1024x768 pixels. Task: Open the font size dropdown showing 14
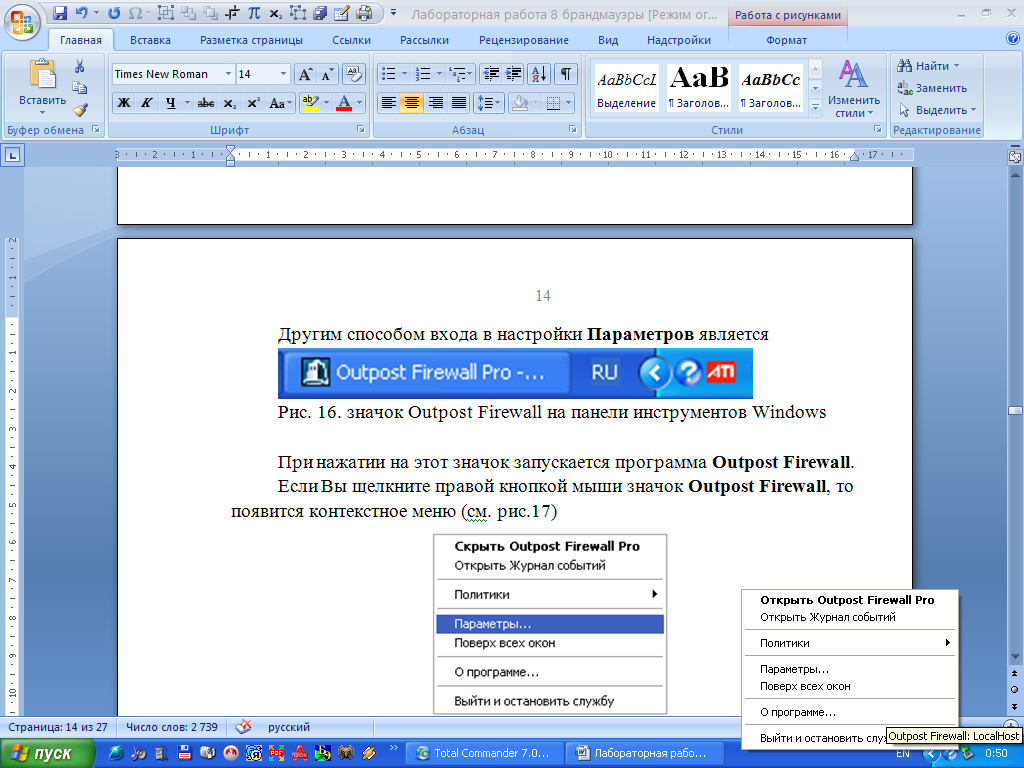(x=283, y=74)
